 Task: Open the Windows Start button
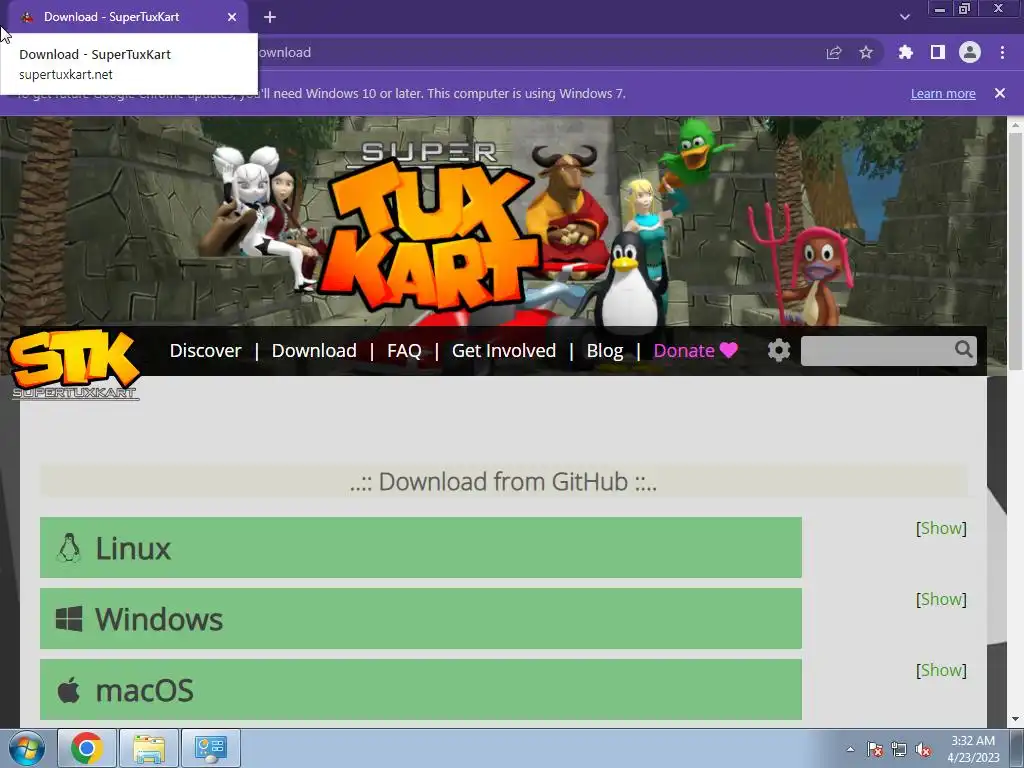[27, 748]
